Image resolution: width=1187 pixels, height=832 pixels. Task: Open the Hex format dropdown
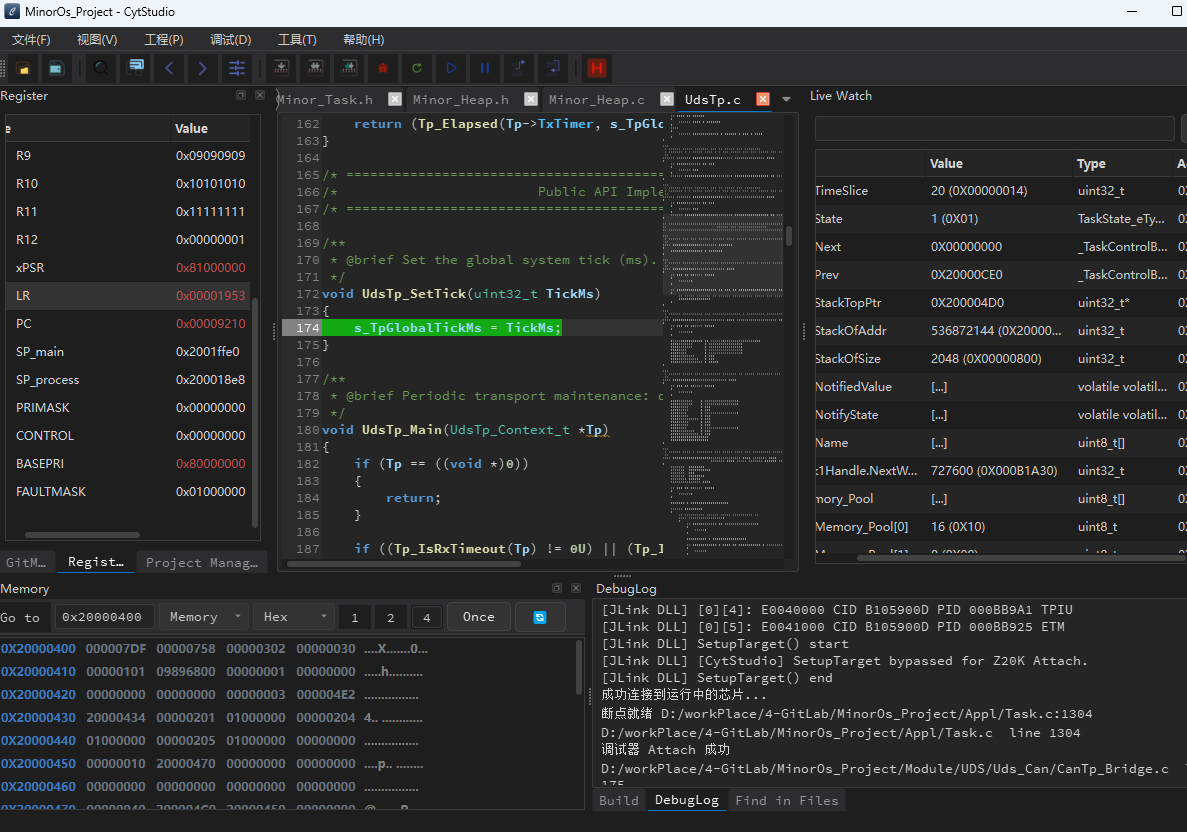[294, 617]
